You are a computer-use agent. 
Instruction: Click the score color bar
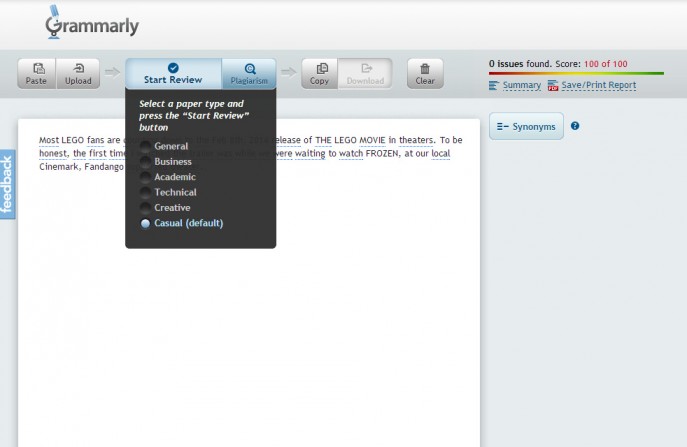coord(576,73)
